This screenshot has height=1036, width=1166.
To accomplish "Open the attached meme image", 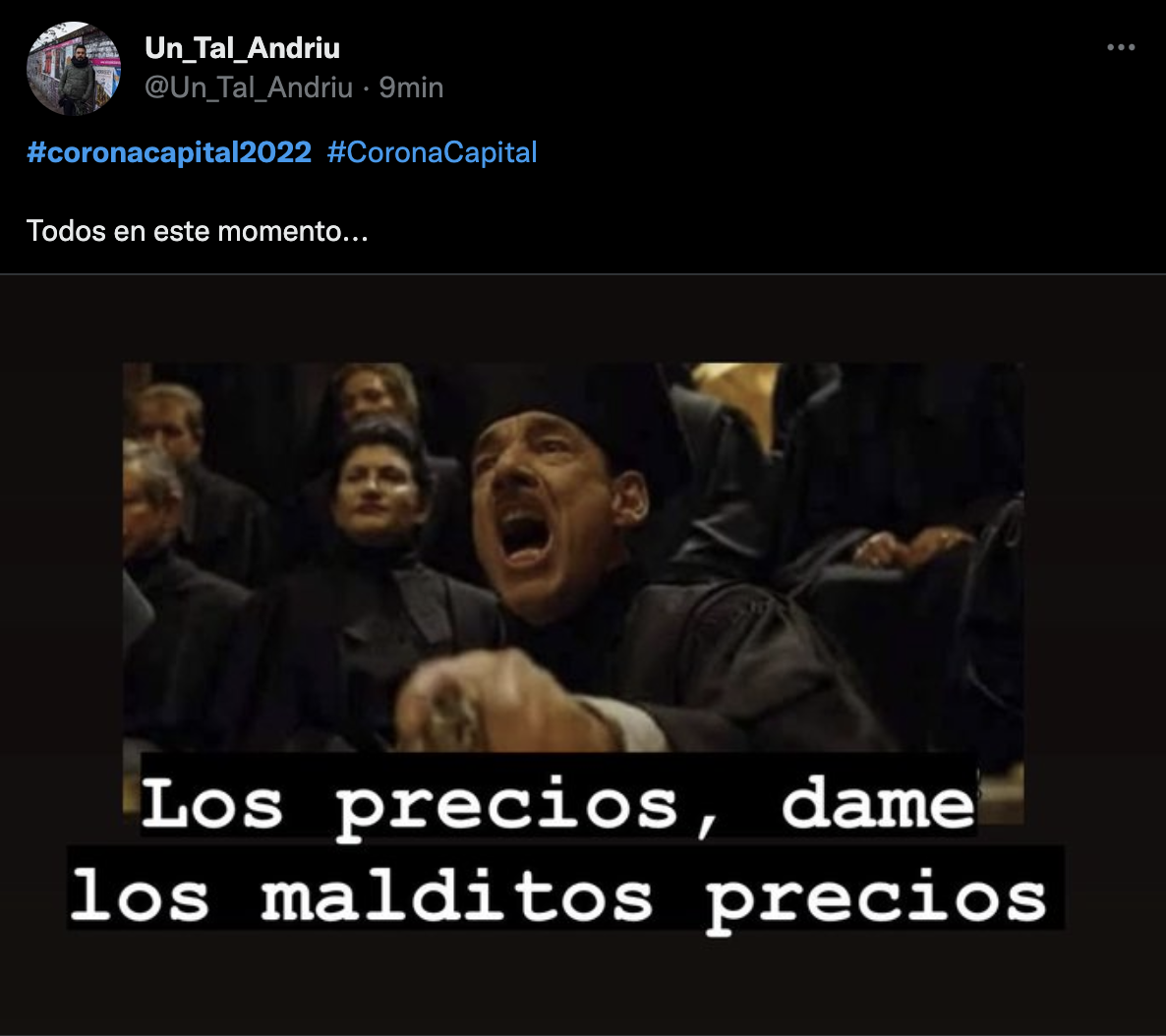I will point(583,655).
